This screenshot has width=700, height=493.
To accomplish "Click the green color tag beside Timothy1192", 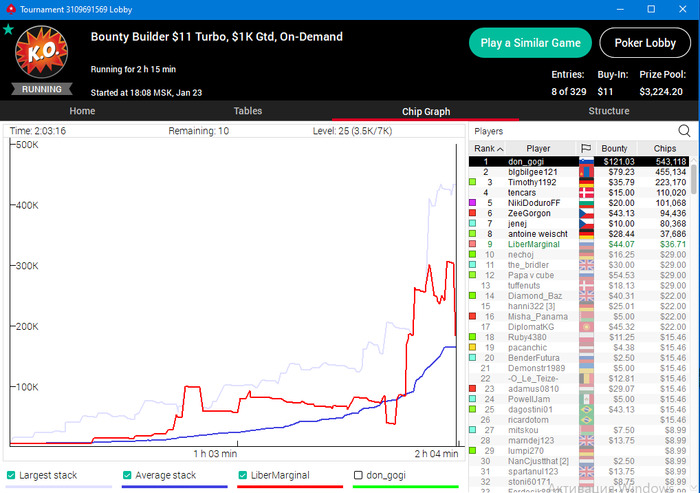I will [x=472, y=182].
